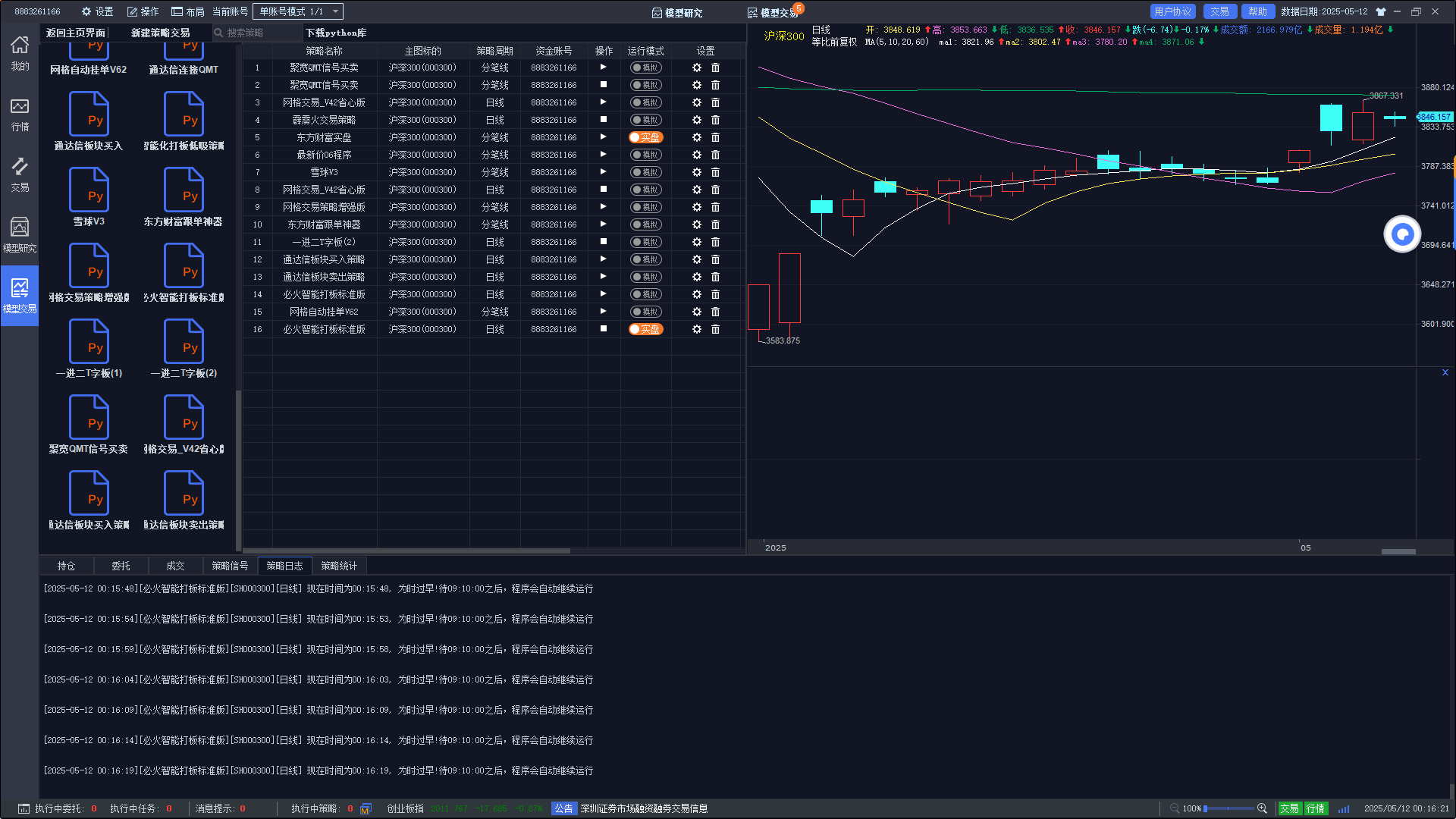The image size is (1456, 819).
Task: Toggle 东方财富实盘 run mode from 实盘
Action: tap(645, 137)
